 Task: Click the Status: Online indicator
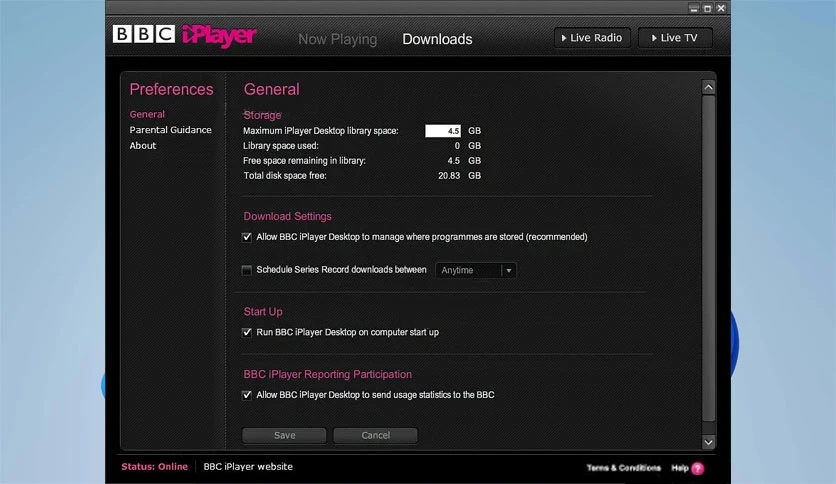pyautogui.click(x=155, y=466)
